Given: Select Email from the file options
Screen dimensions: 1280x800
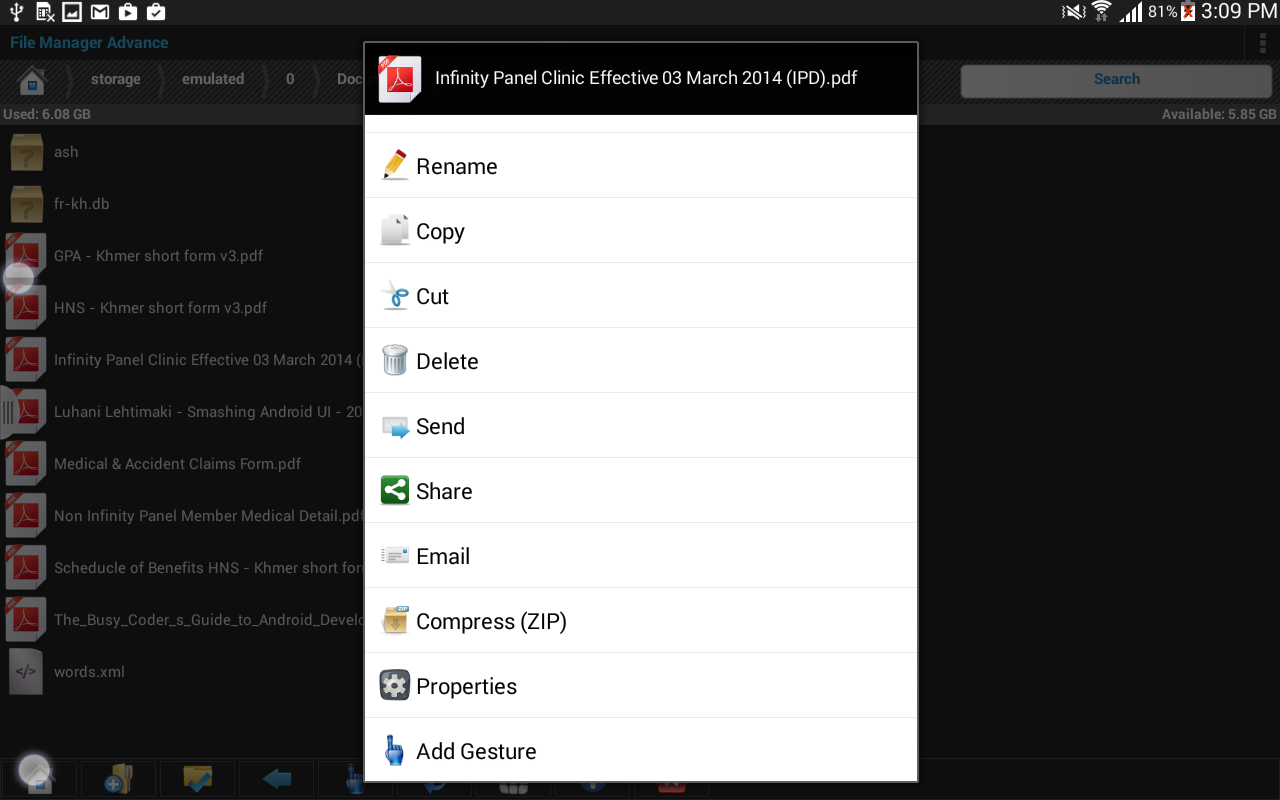Looking at the screenshot, I should pyautogui.click(x=641, y=556).
